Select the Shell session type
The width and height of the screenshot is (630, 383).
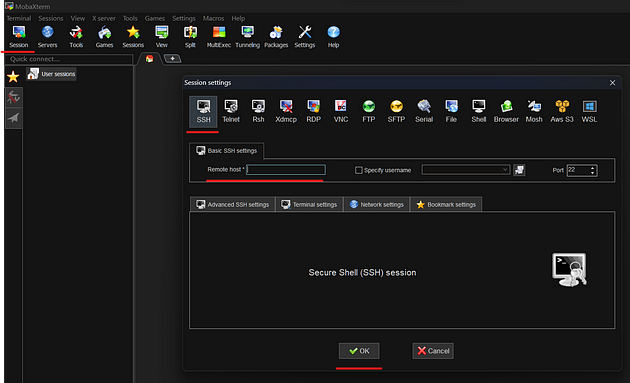pos(479,111)
